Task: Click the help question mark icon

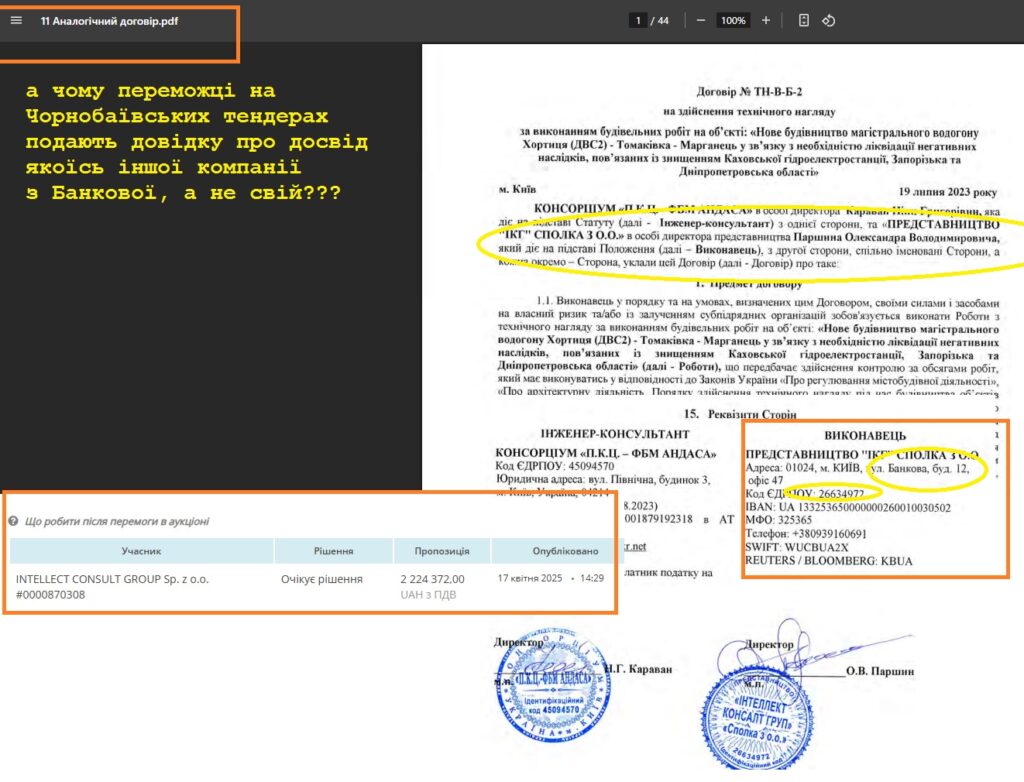Action: (x=14, y=521)
